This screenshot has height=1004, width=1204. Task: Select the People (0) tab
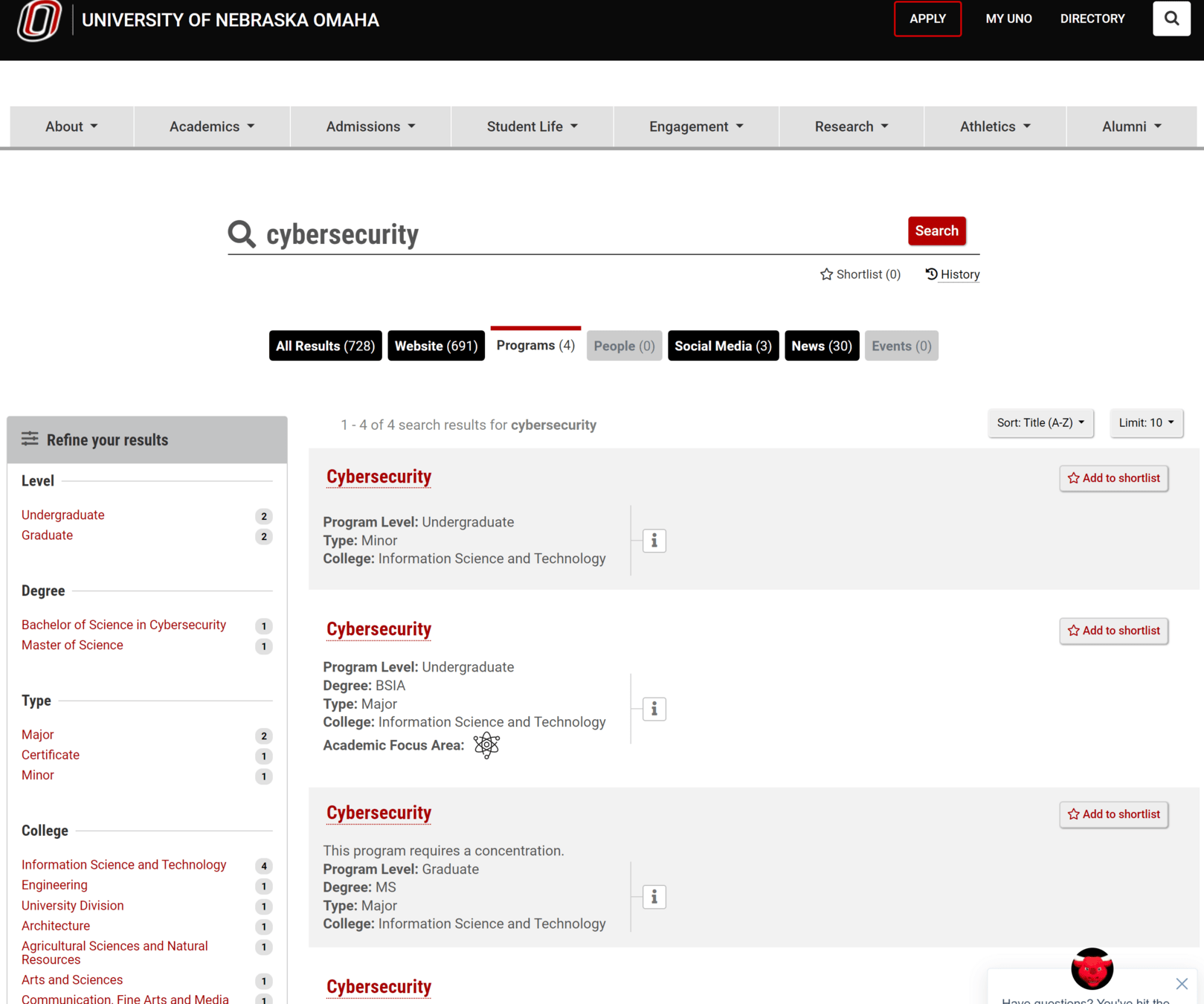[624, 346]
